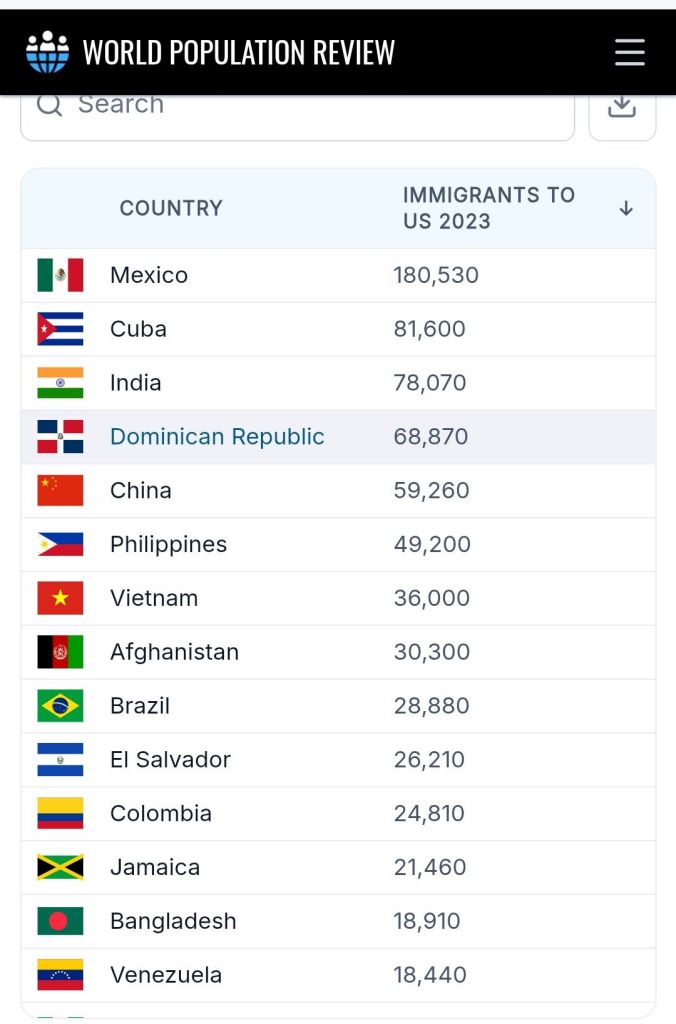Sort by the descending arrow indicator
Screen dimensions: 676x1024
coord(626,208)
